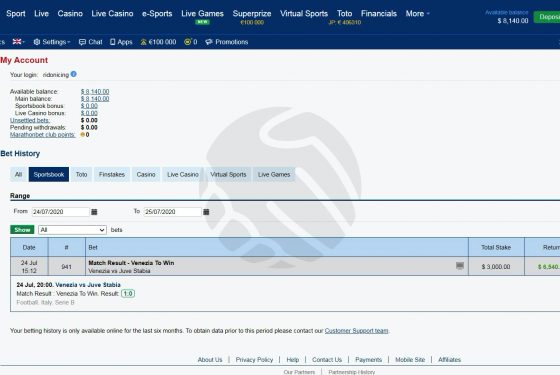Open the Unsettled bets link
This screenshot has height=375, width=560.
[x=30, y=120]
